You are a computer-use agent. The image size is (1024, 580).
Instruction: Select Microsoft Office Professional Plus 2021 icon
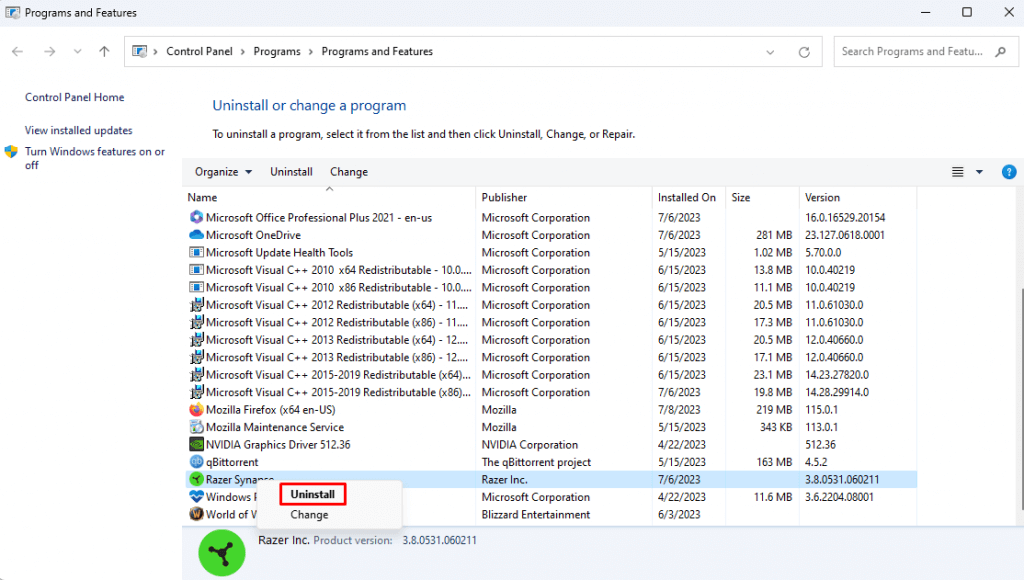(196, 217)
